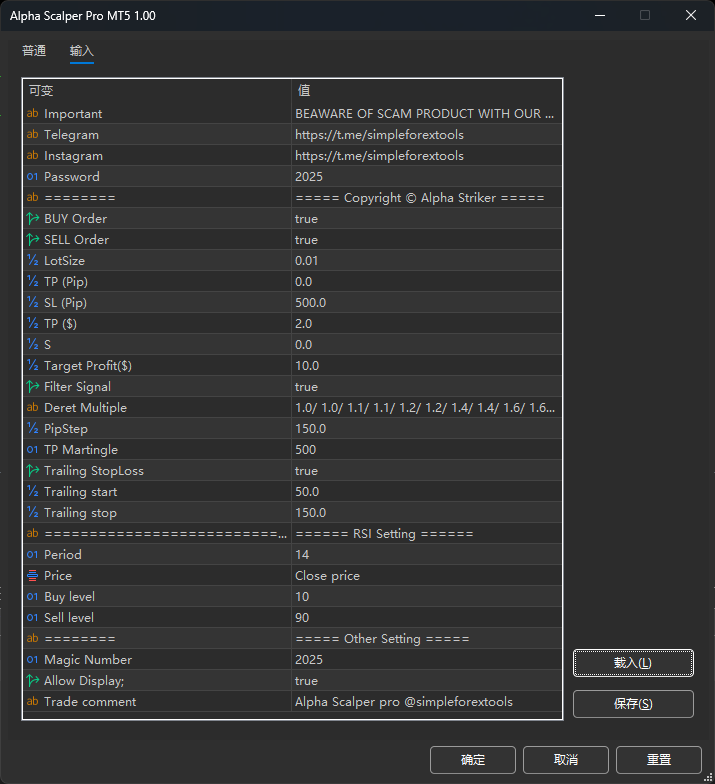Click the string icon beside Trade comment
This screenshot has height=784, width=715.
32,702
